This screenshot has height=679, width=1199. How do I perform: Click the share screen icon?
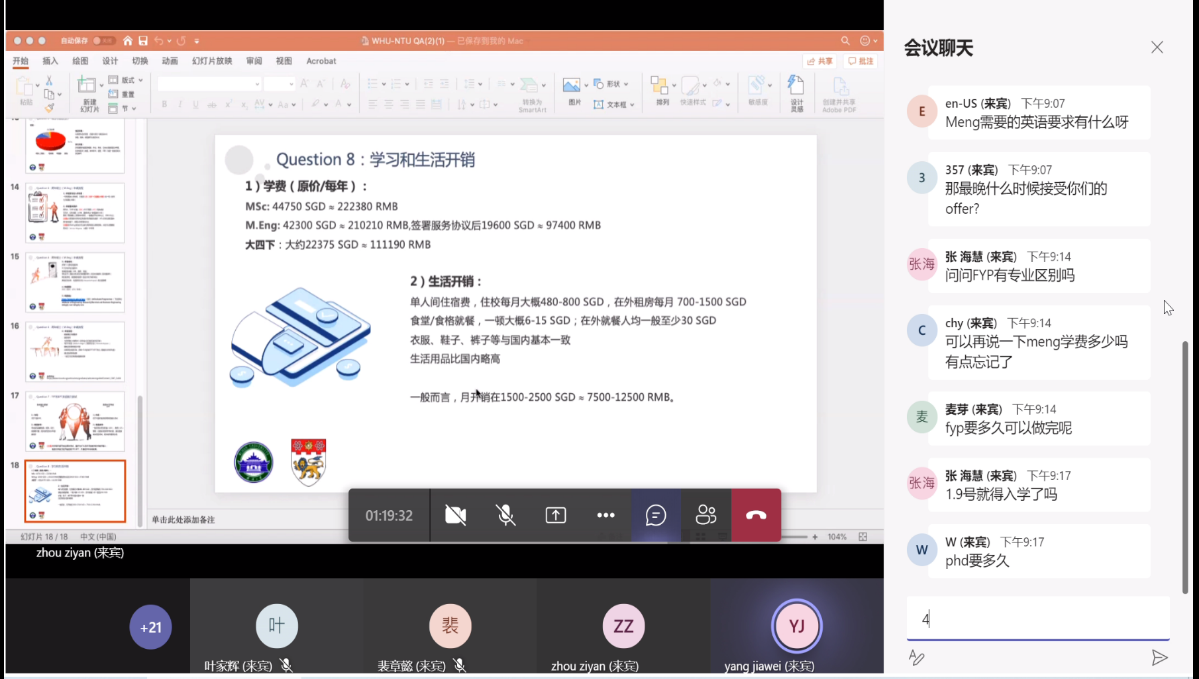(x=556, y=515)
